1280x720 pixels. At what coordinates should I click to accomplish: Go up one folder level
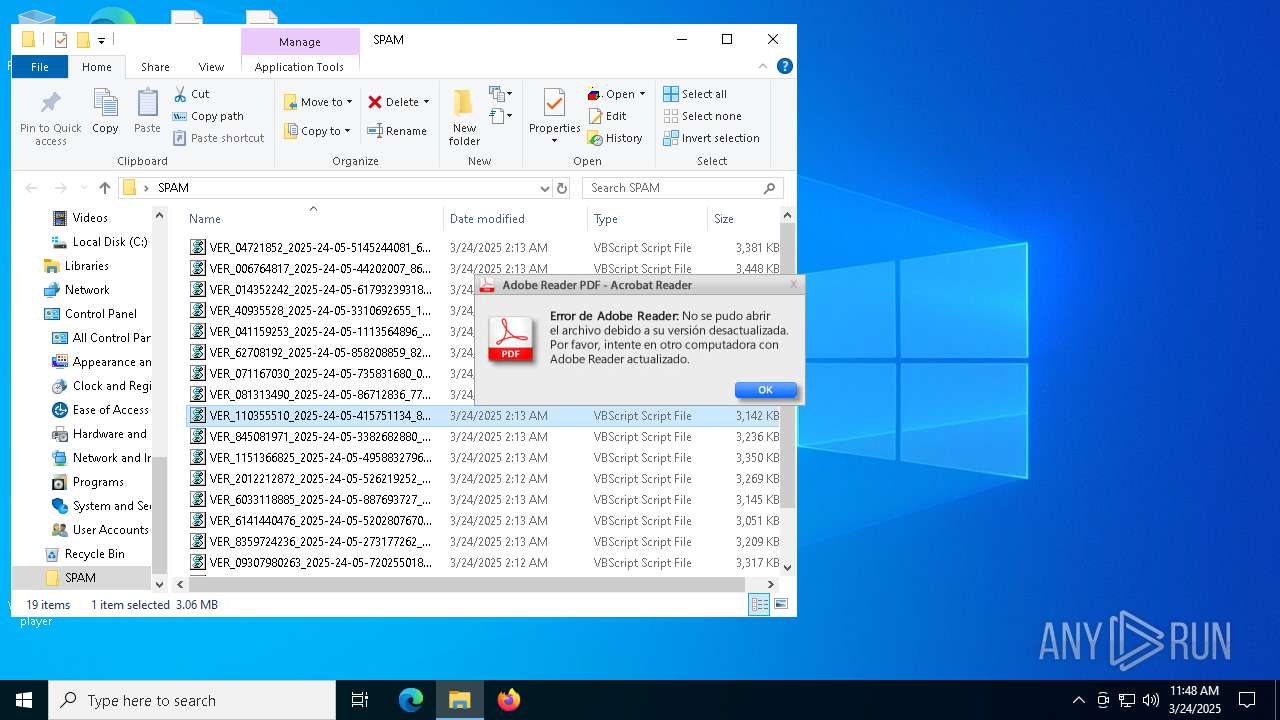click(x=105, y=188)
